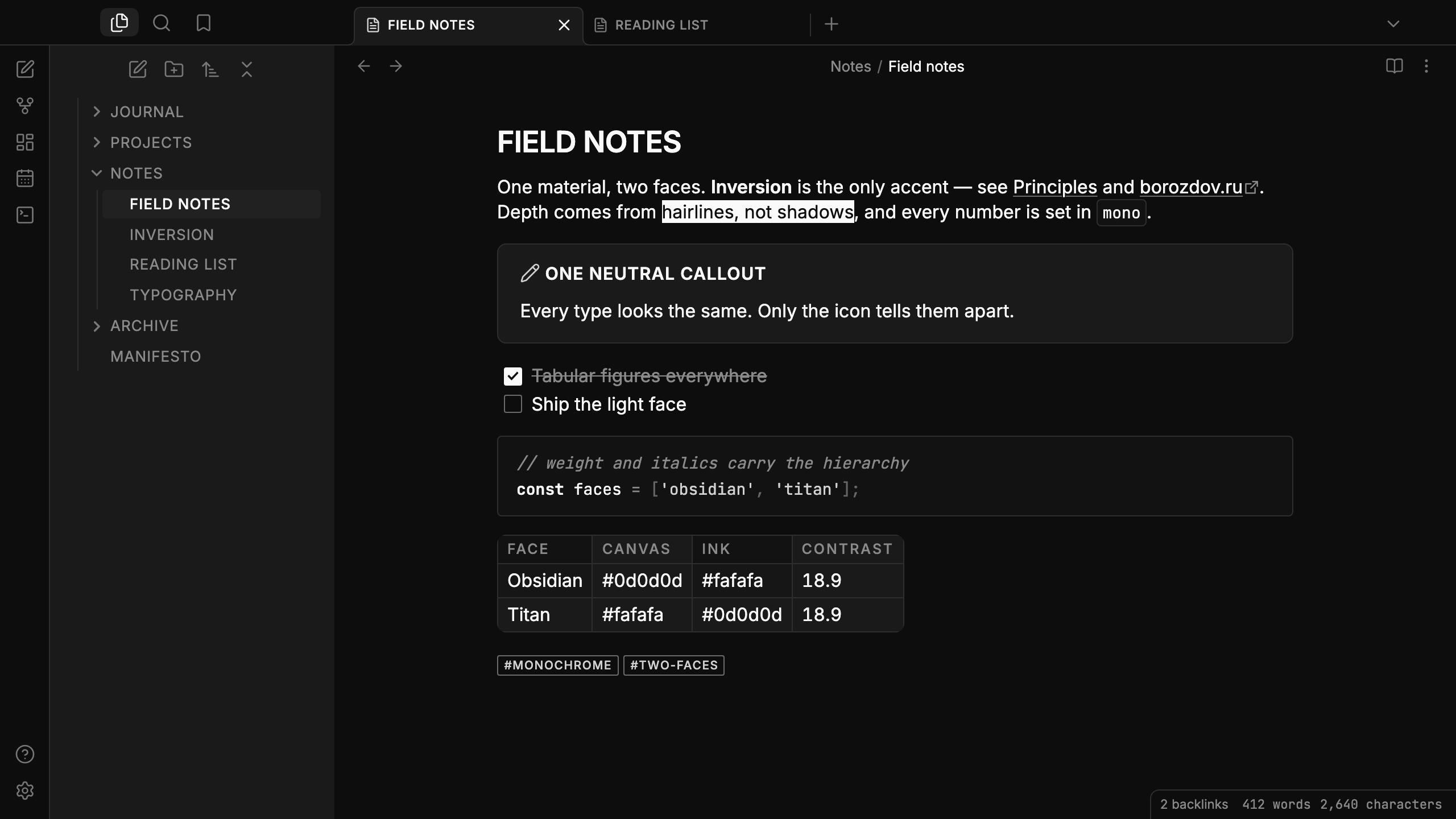Uncheck 'Tabular figures everywhere' checkbox

tap(513, 377)
